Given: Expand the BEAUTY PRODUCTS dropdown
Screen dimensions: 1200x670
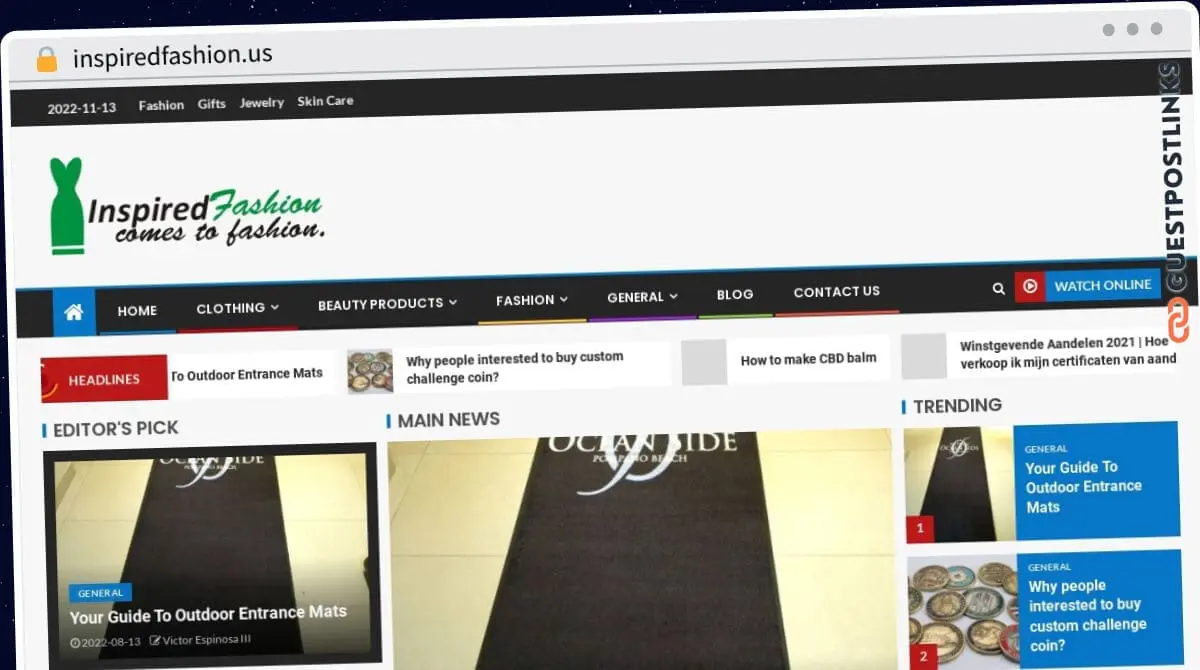Looking at the screenshot, I should [387, 303].
